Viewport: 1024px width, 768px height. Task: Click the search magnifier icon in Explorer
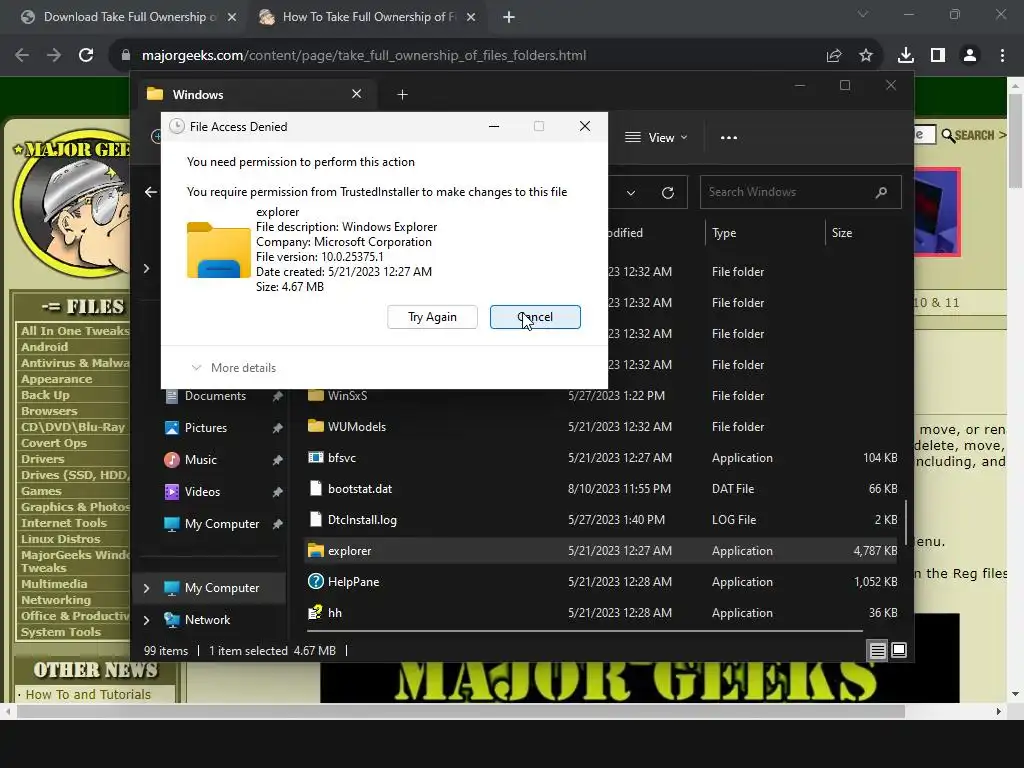[881, 192]
